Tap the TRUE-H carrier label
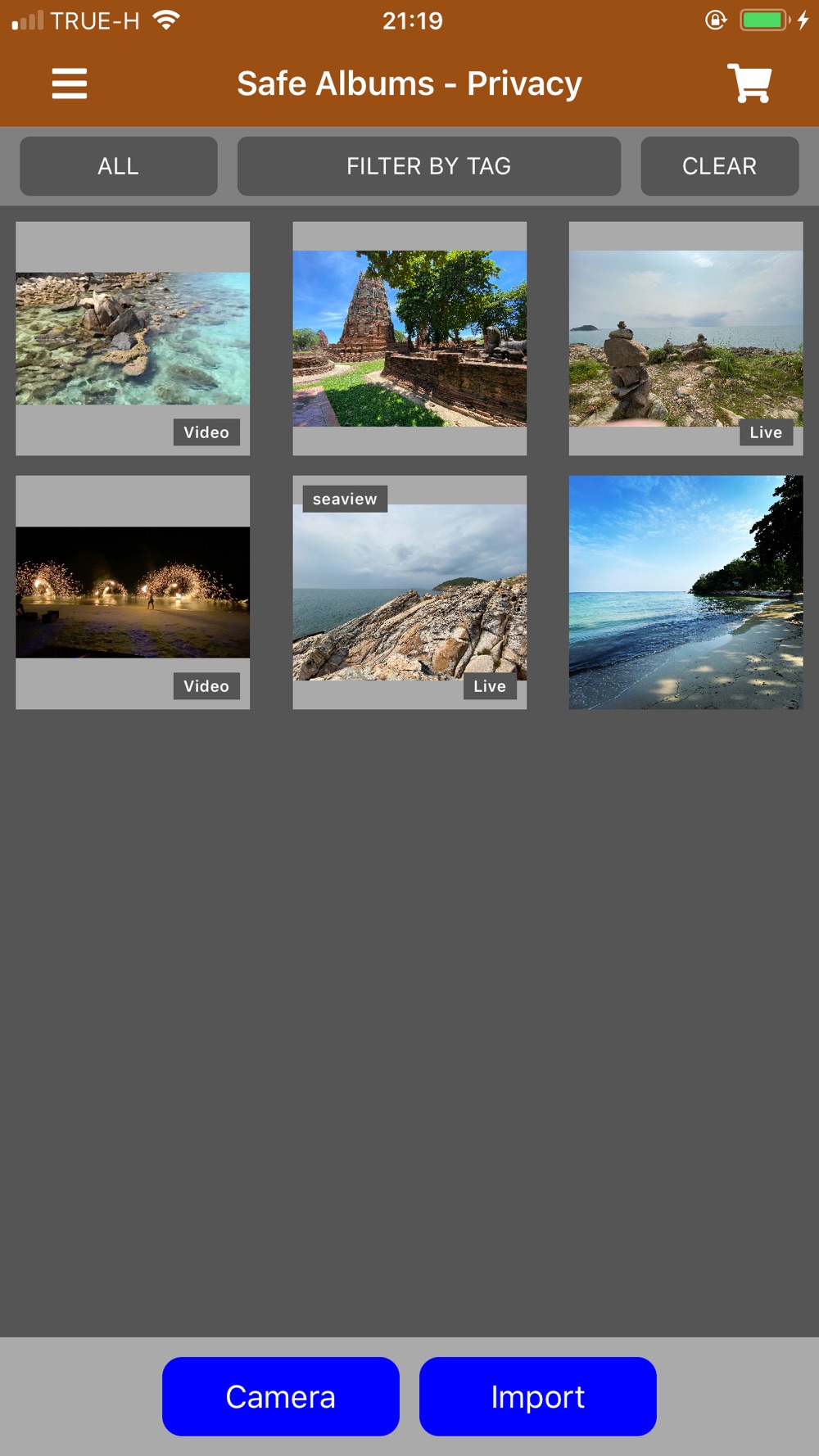This screenshot has width=819, height=1456. click(x=95, y=20)
